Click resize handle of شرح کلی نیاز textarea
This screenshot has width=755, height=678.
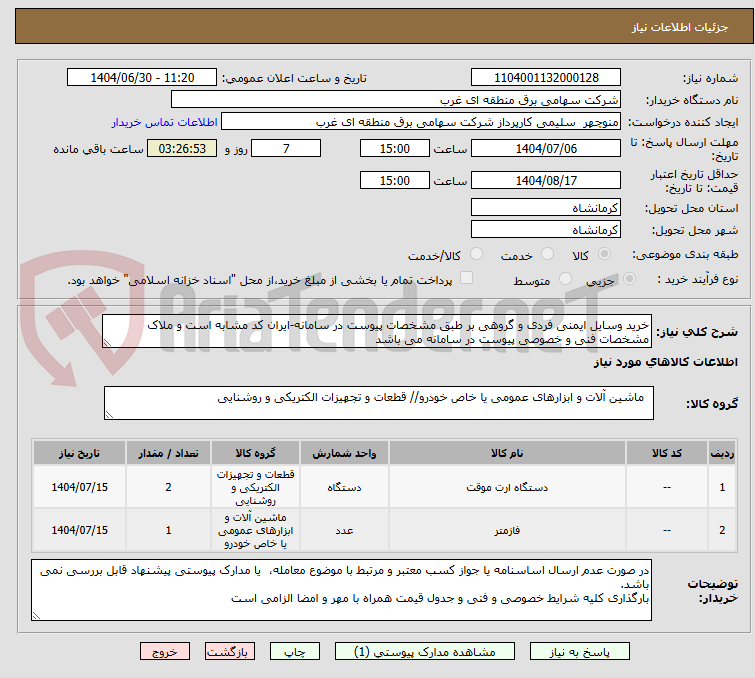point(107,343)
